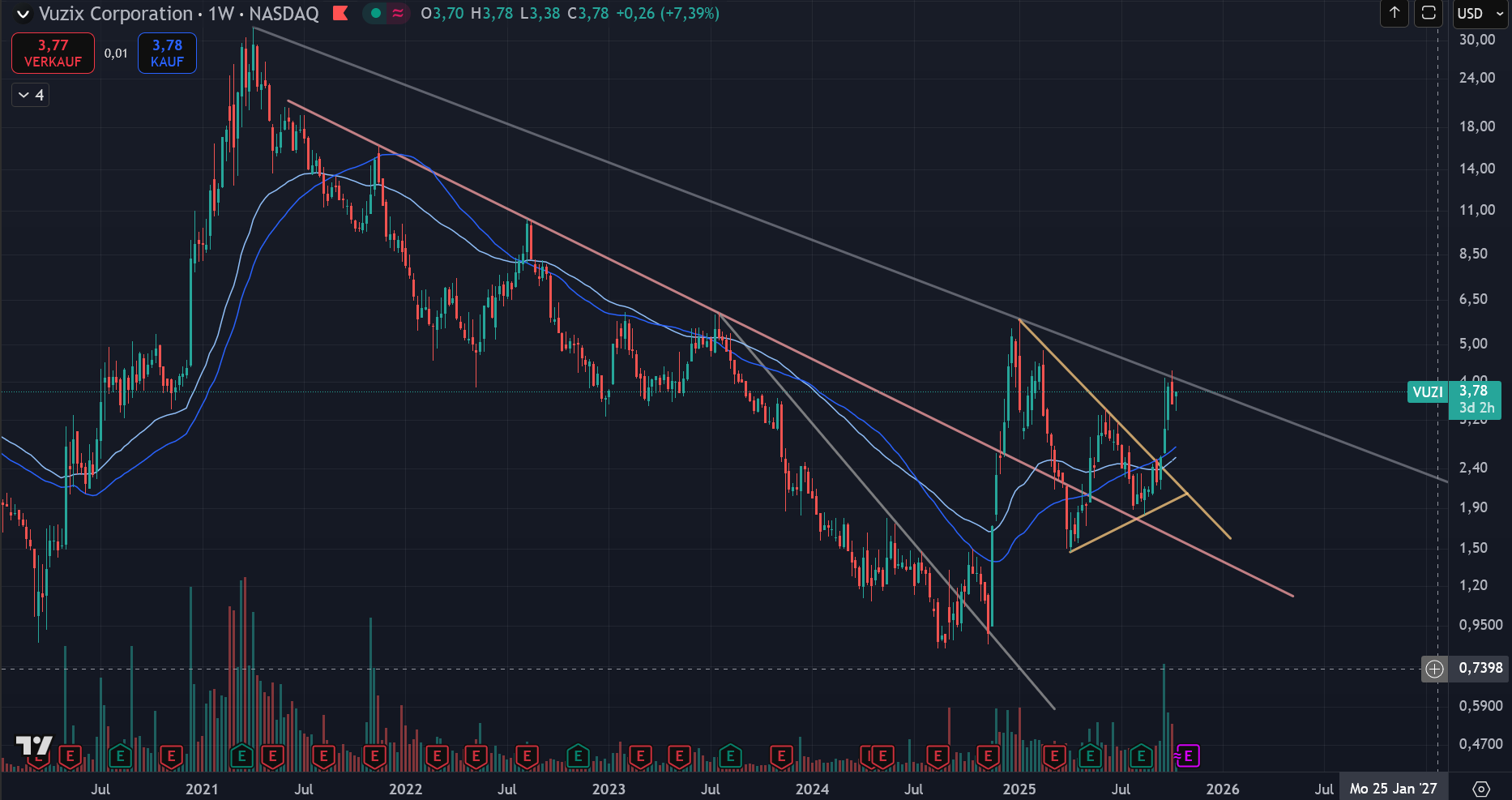Click the 24,00 price scale label
1512x800 pixels.
click(1477, 78)
